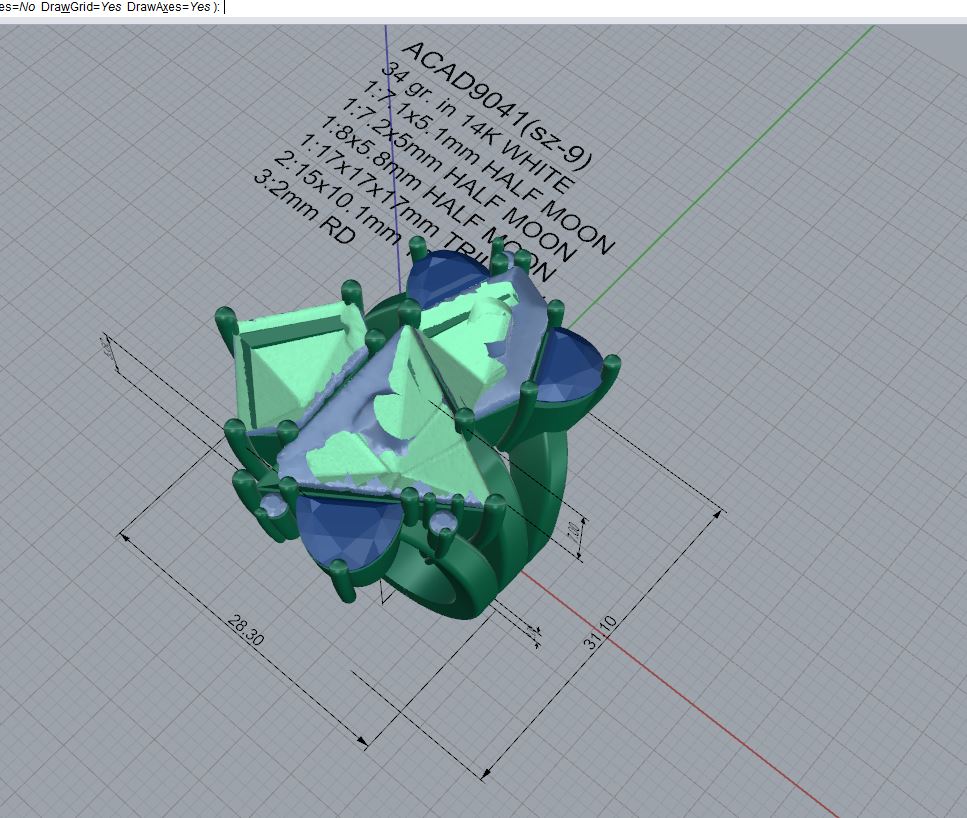
Task: Toggle the partially visible =No option
Action: pyautogui.click(x=17, y=7)
